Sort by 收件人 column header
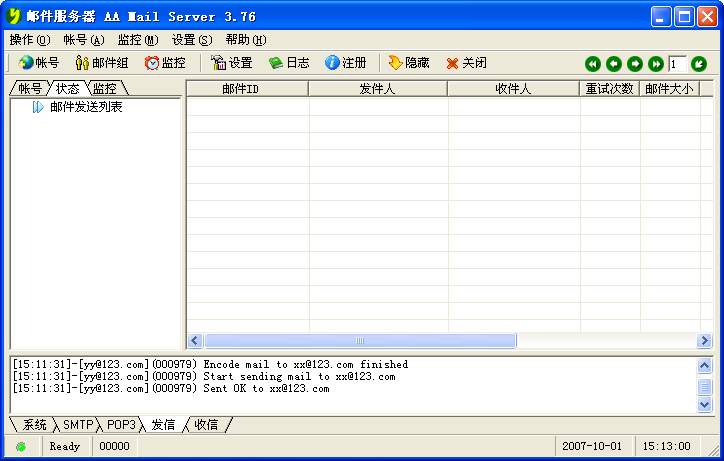 [513, 89]
